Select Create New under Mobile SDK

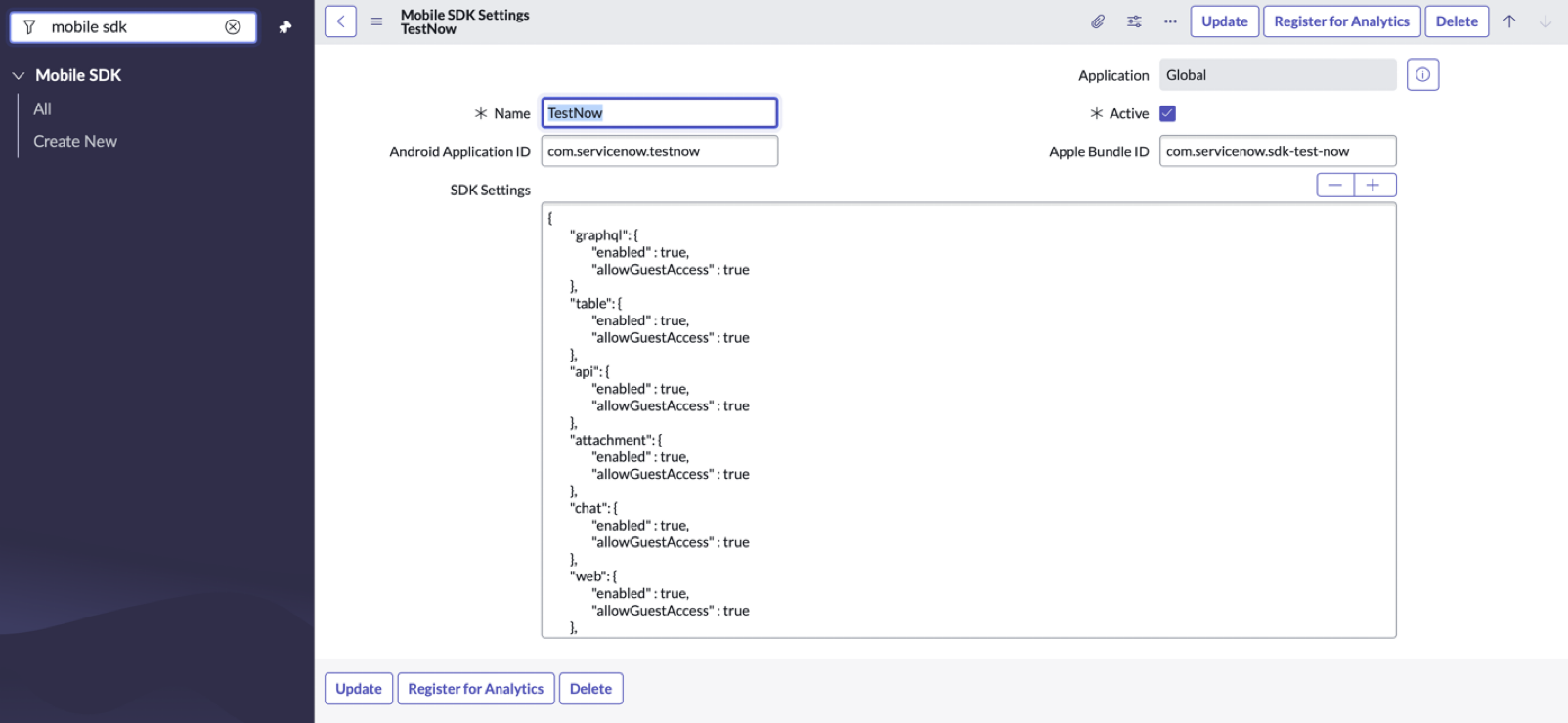(75, 142)
